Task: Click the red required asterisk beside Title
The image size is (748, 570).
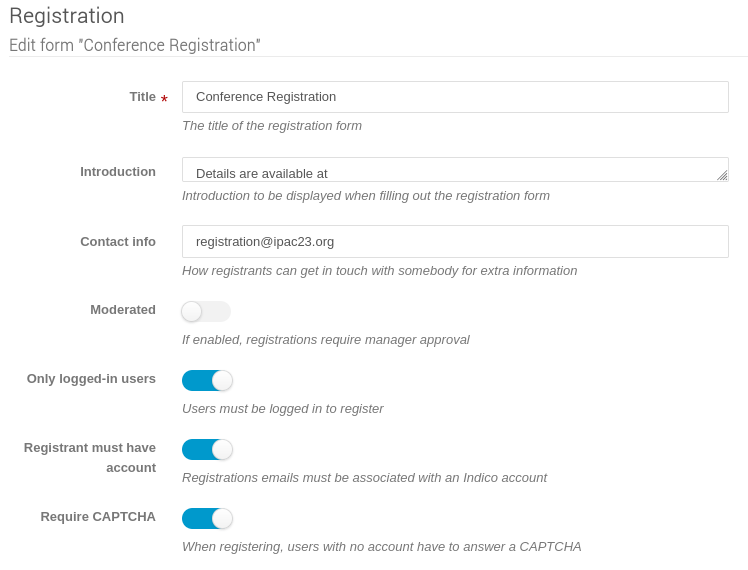Action: pyautogui.click(x=164, y=100)
